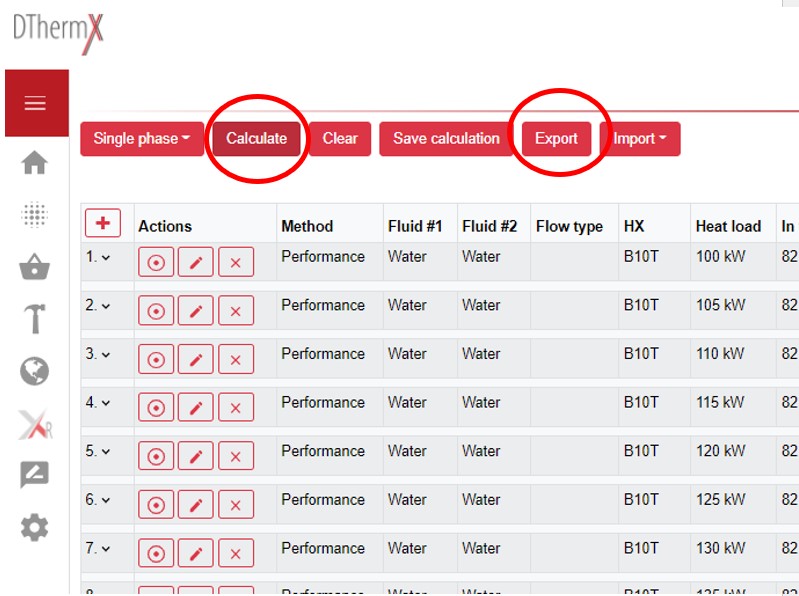Click the Export button

click(556, 139)
